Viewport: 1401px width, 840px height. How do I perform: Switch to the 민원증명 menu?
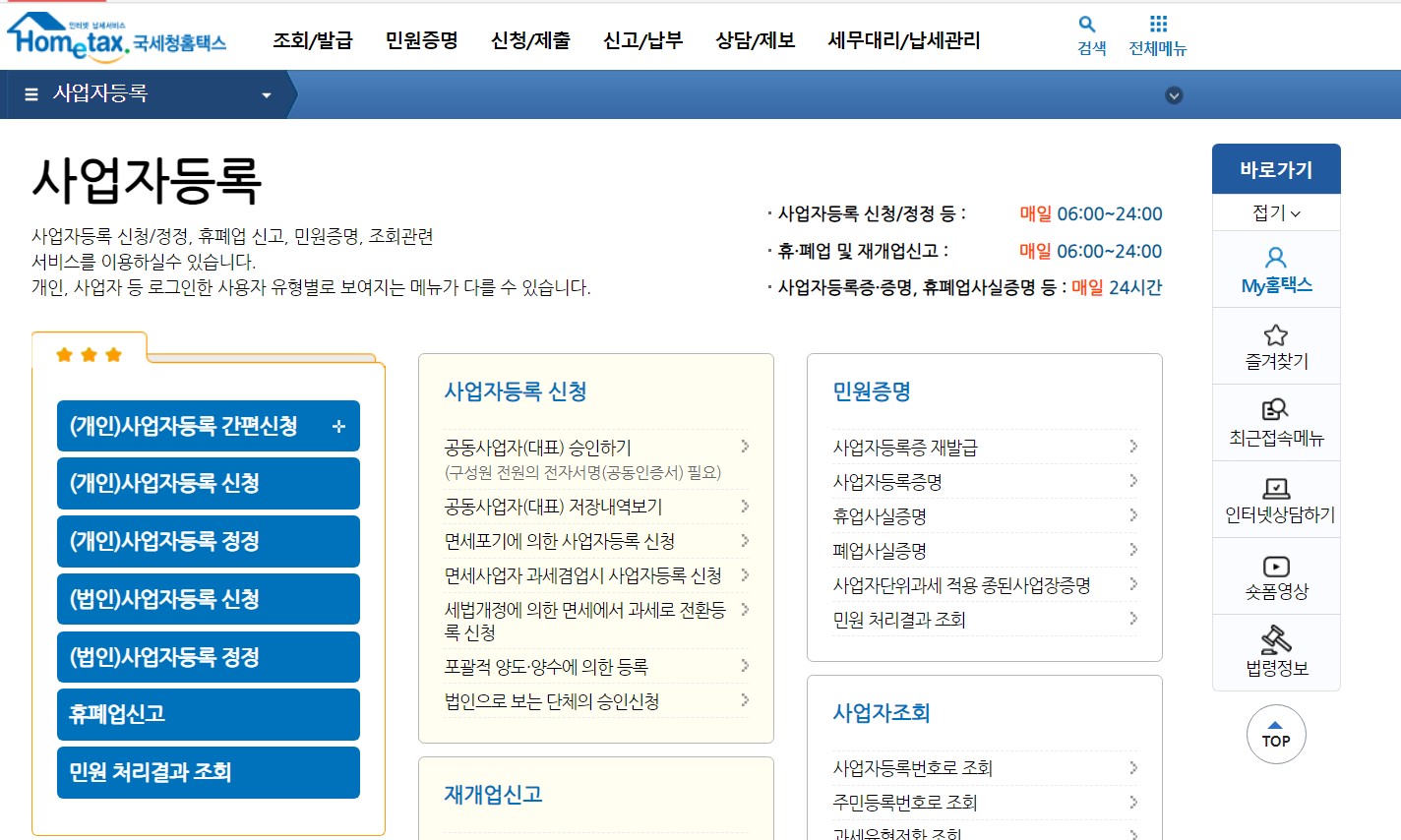420,42
